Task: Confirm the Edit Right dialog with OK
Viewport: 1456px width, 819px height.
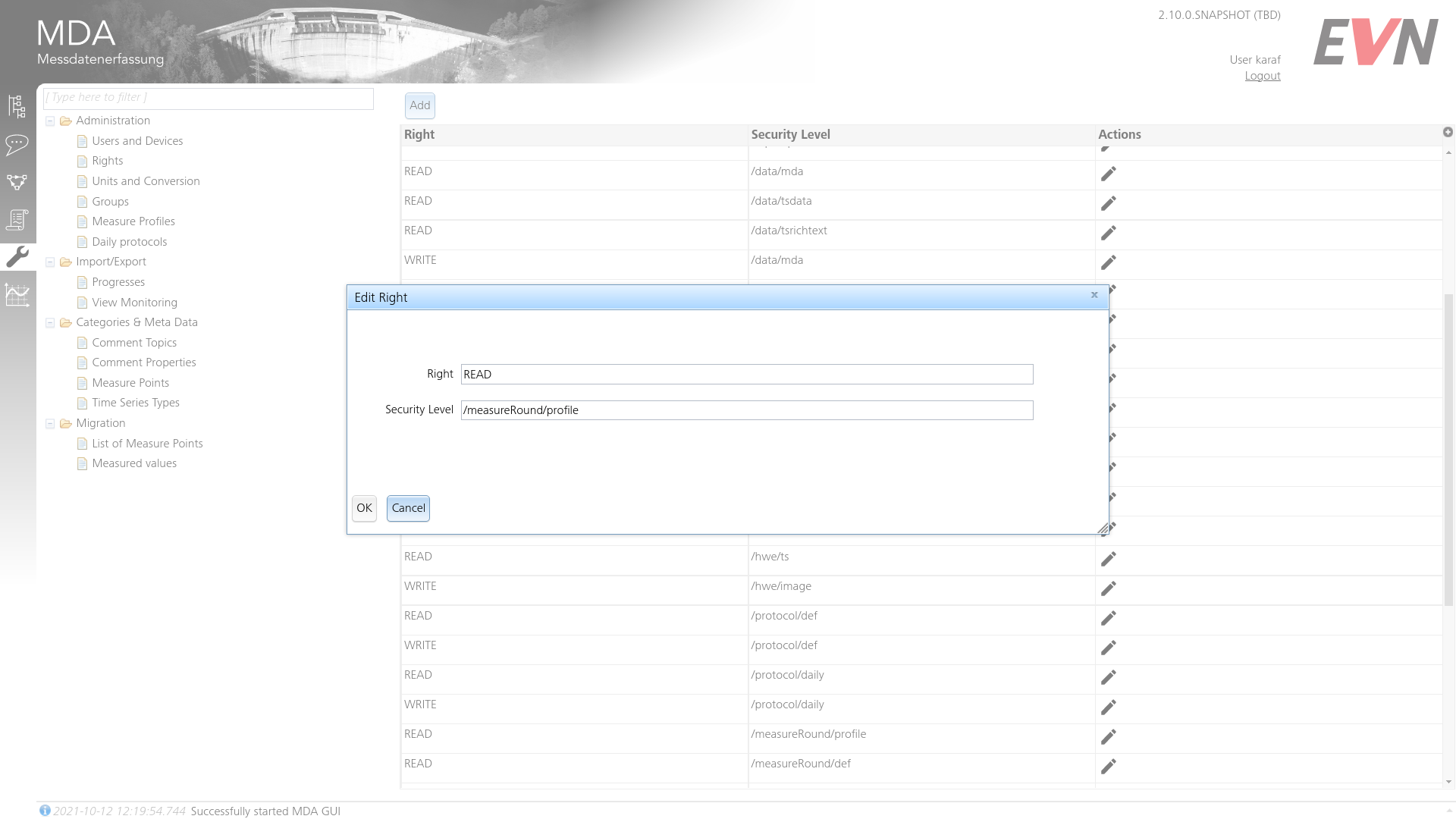Action: pos(364,508)
